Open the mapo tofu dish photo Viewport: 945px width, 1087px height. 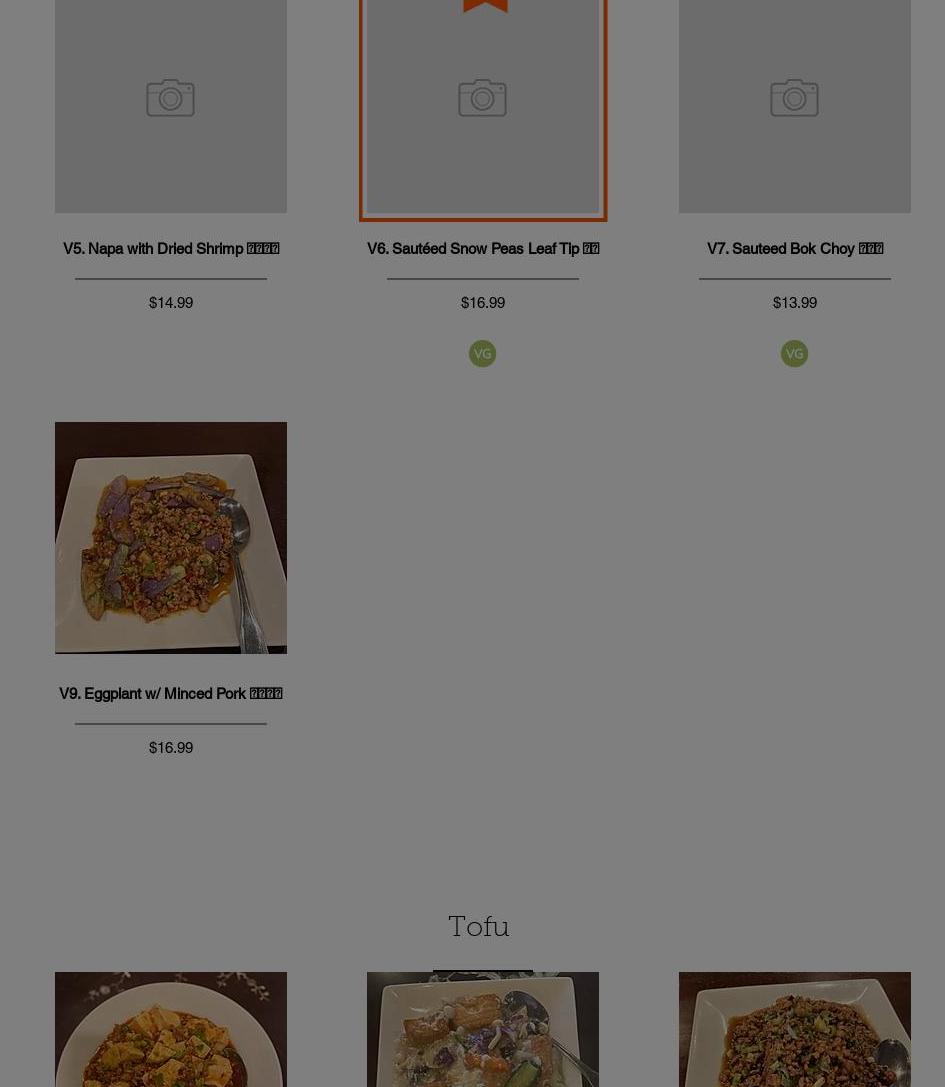pos(171,1029)
